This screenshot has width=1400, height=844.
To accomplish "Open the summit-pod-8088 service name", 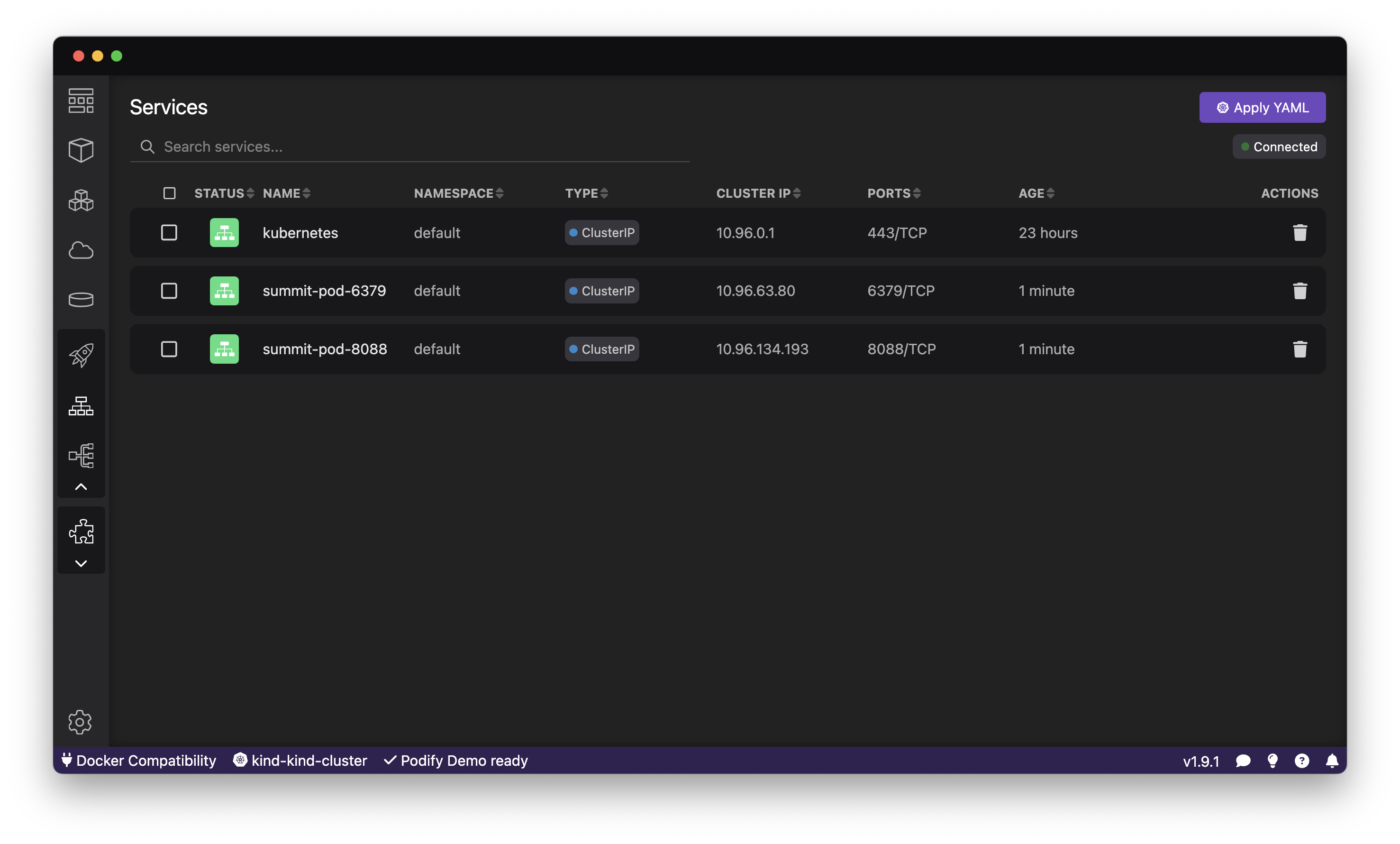I will pos(325,349).
